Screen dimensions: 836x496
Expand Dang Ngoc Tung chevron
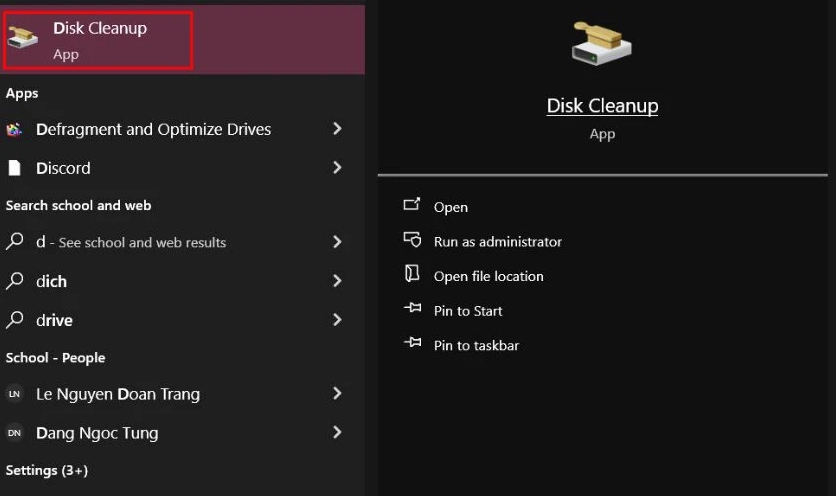tap(337, 432)
